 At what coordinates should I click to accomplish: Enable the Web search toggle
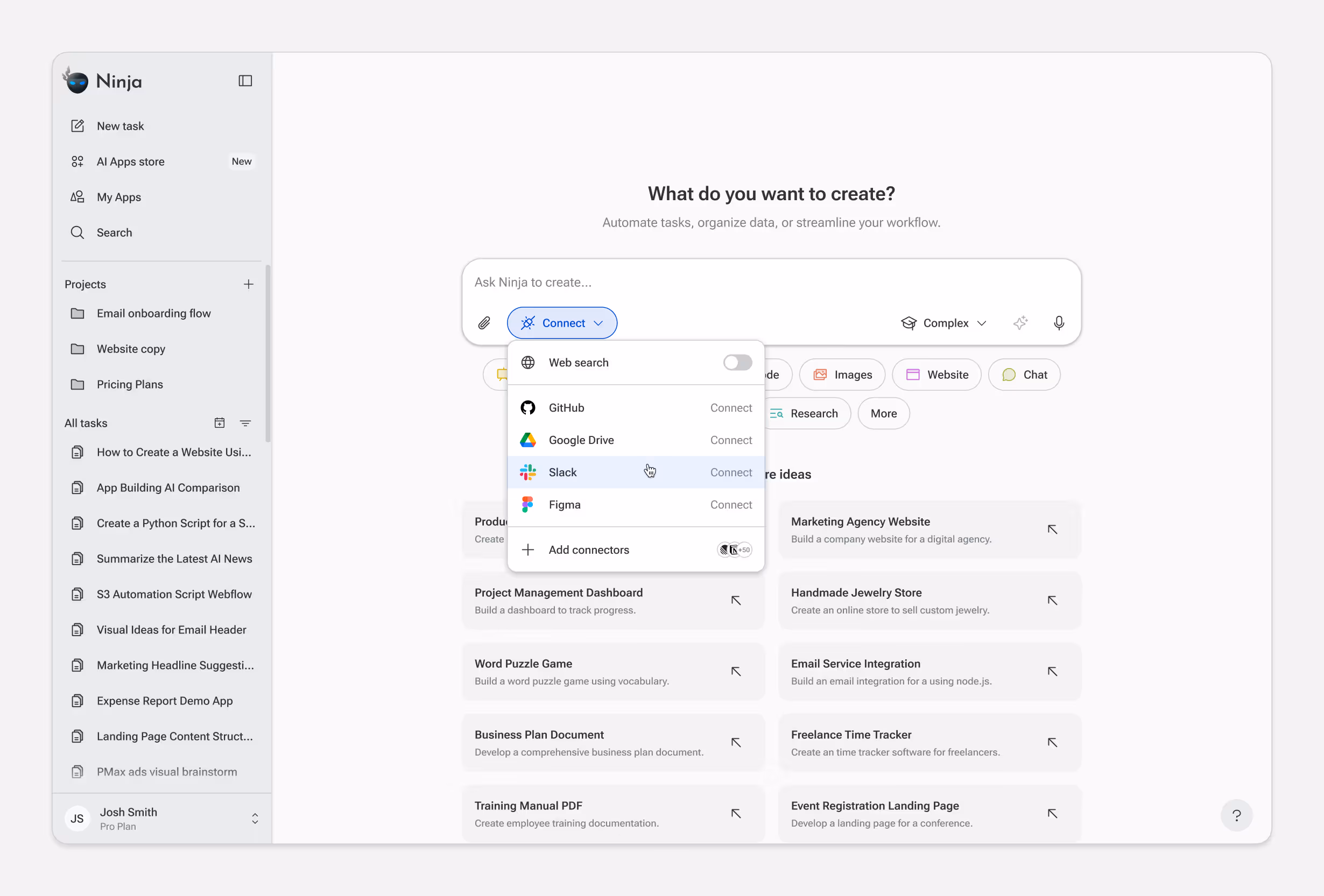pyautogui.click(x=737, y=362)
